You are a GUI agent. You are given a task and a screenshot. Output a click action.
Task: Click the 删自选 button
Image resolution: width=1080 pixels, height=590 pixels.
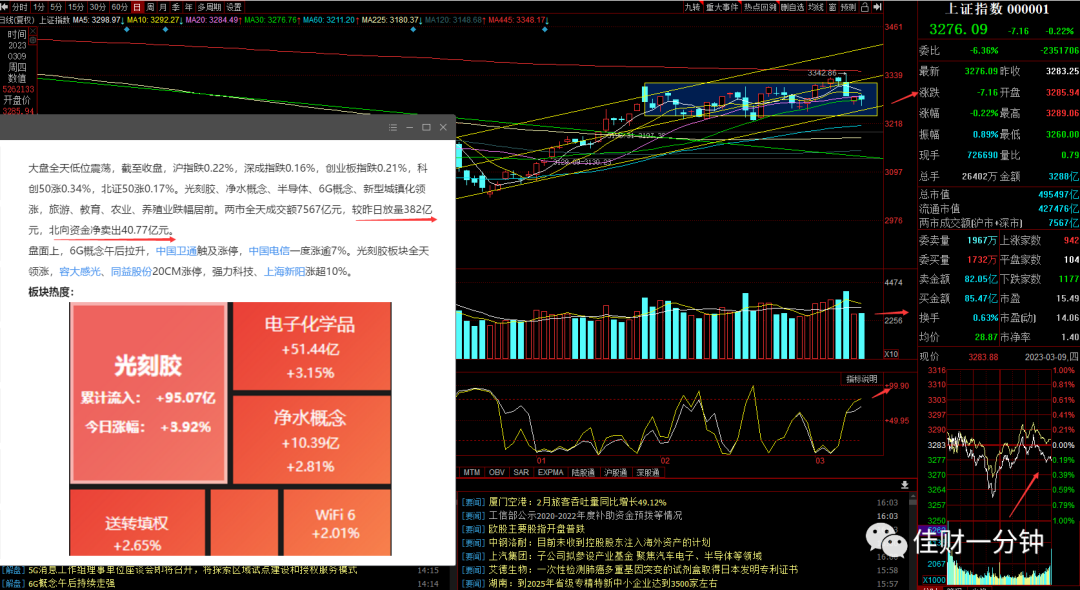click(793, 7)
